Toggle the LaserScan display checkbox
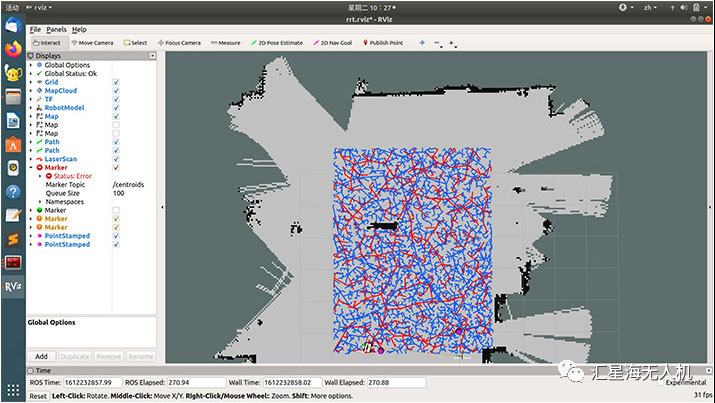This screenshot has width=715, height=403. [116, 159]
